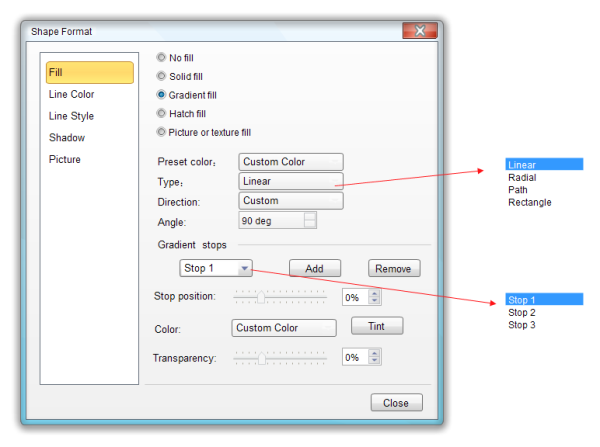Click the Transparency slider thumb
The image size is (600, 447).
262,358
